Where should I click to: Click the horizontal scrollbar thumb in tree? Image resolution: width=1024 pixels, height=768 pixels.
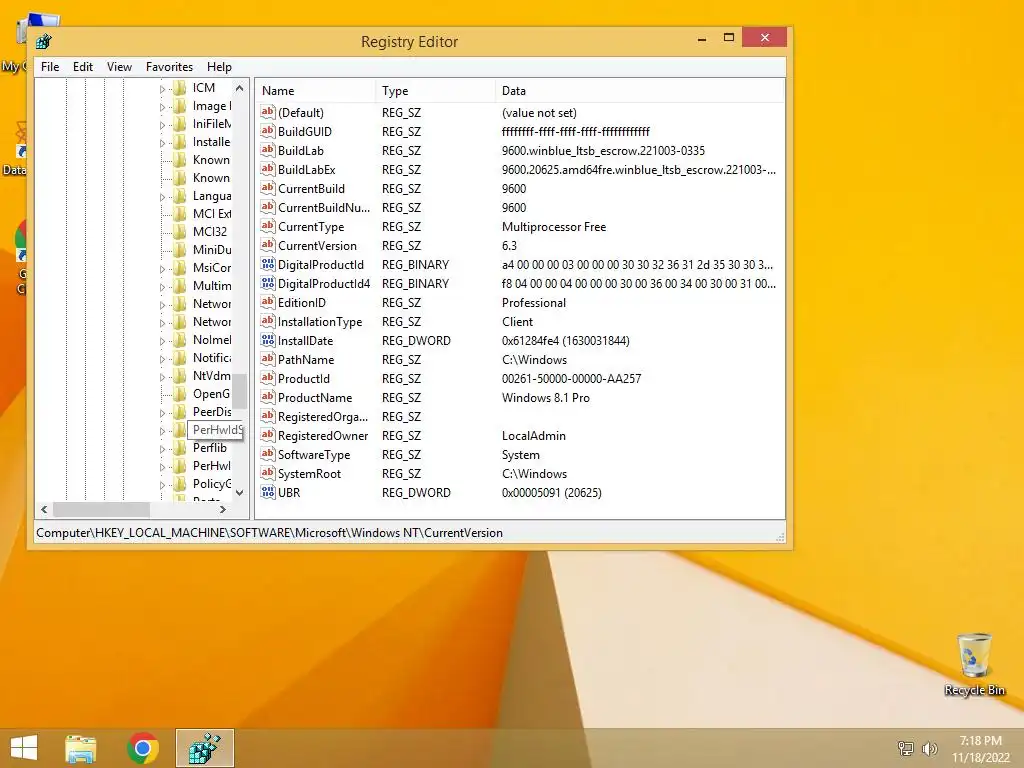101,509
